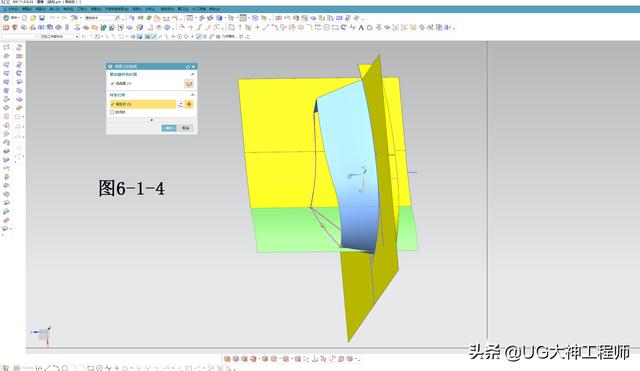Click the green-checked selection step row
This screenshot has width=640, height=371.
[x=146, y=84]
